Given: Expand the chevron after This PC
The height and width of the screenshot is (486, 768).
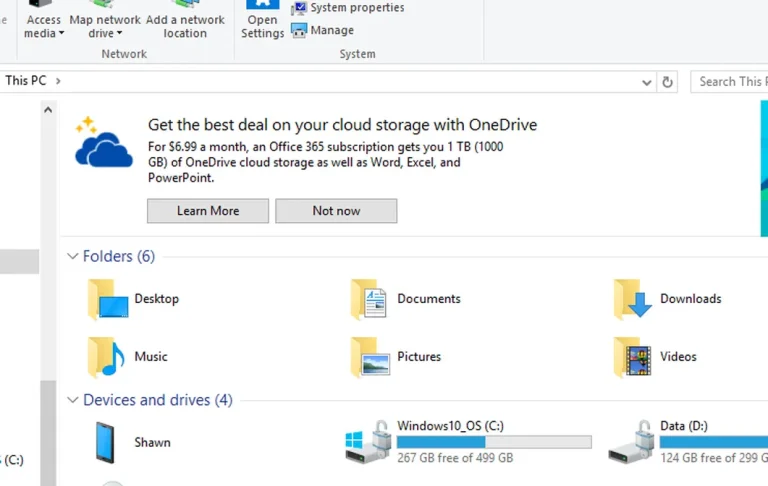Looking at the screenshot, I should point(58,81).
